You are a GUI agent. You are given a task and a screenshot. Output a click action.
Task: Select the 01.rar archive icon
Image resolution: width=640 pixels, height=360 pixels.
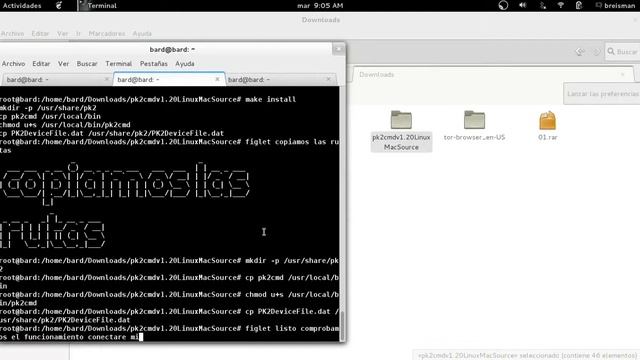tap(547, 121)
